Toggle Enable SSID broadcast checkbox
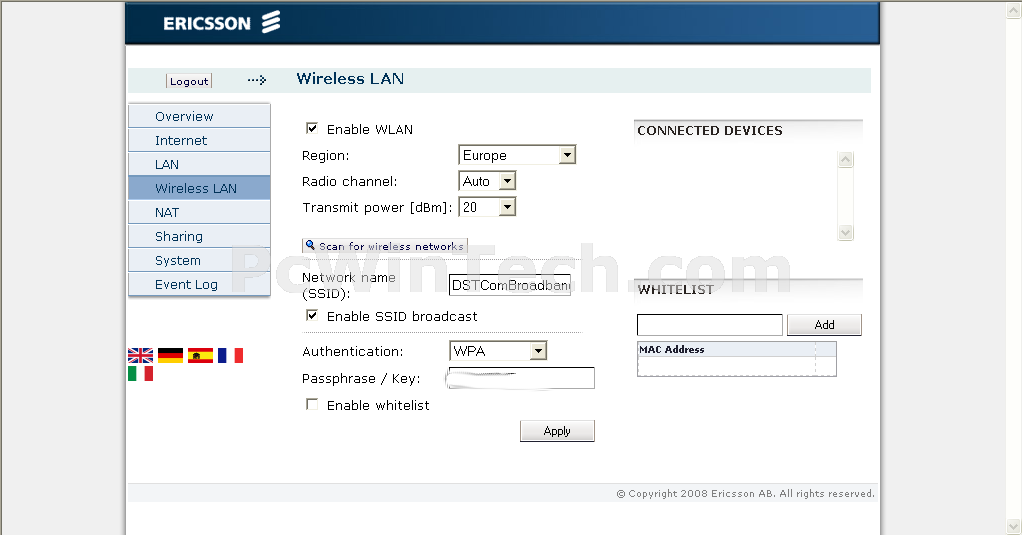 click(x=312, y=315)
